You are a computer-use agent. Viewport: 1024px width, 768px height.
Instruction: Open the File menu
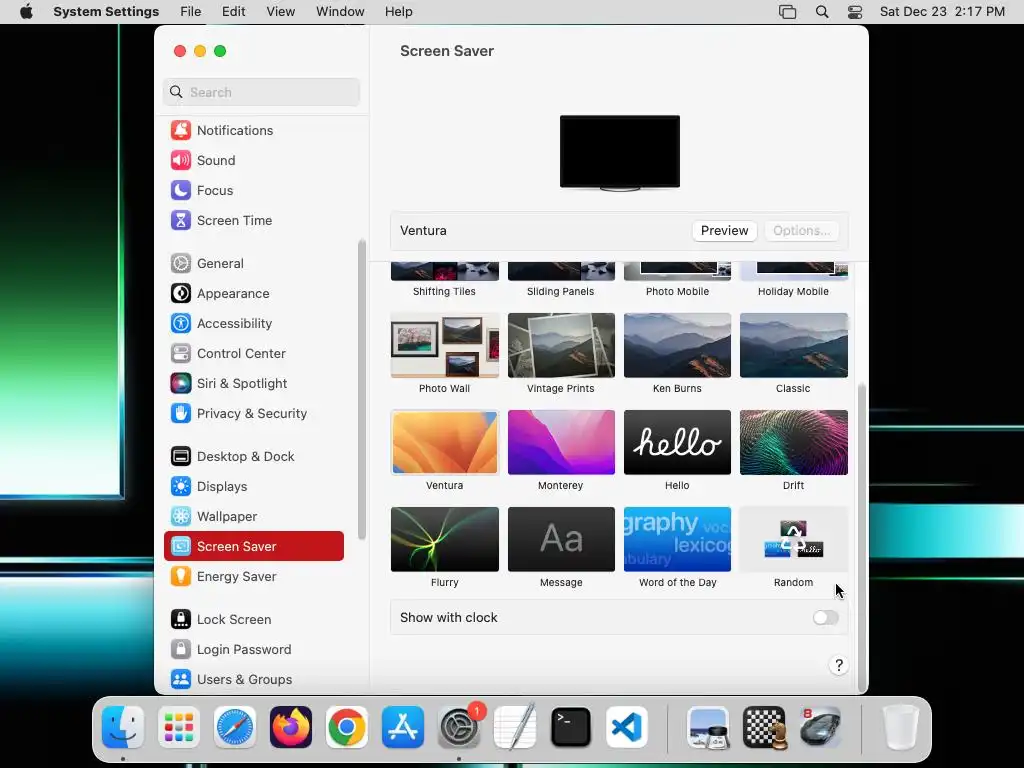[191, 12]
